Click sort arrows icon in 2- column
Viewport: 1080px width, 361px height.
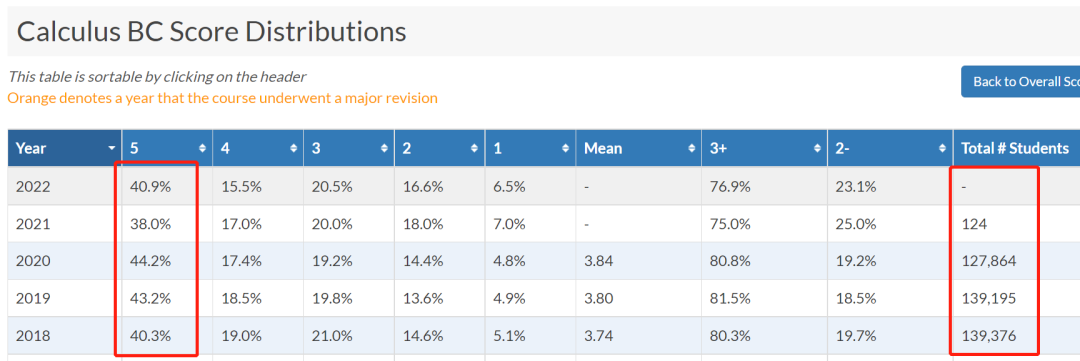942,148
